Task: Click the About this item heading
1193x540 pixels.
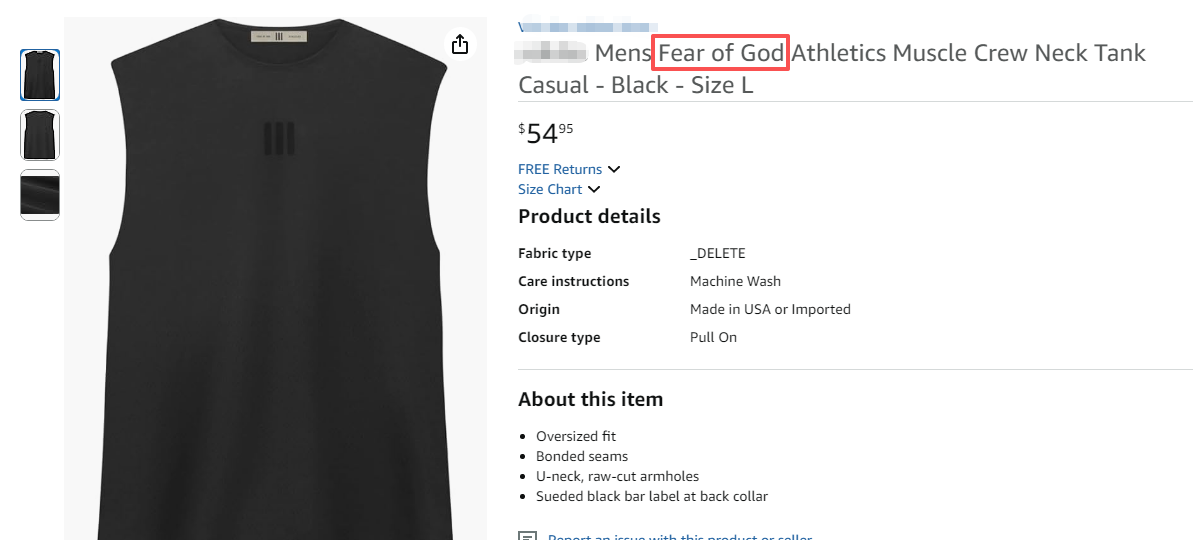Action: (590, 399)
